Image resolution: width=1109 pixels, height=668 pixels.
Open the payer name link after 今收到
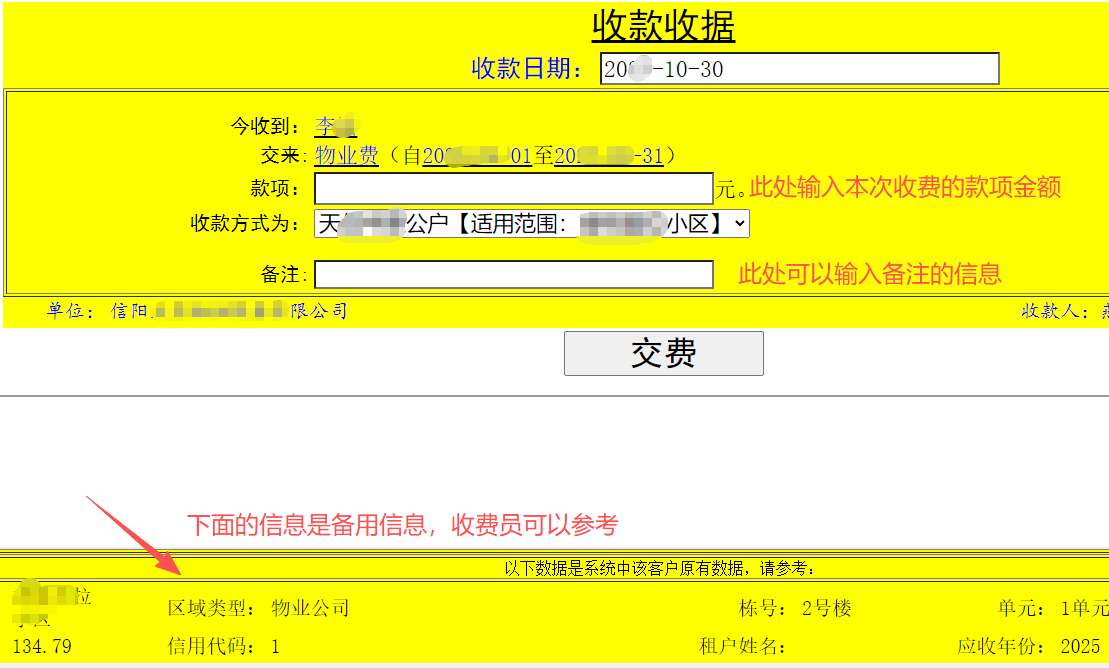(x=335, y=127)
